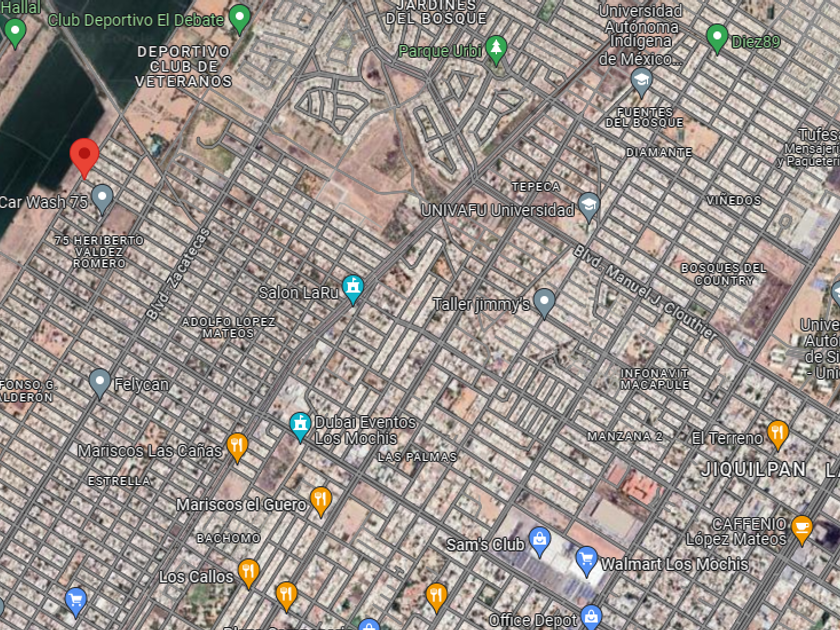Screen dimensions: 840x630
Task: Click the Diez89 place label
Action: pos(756,42)
